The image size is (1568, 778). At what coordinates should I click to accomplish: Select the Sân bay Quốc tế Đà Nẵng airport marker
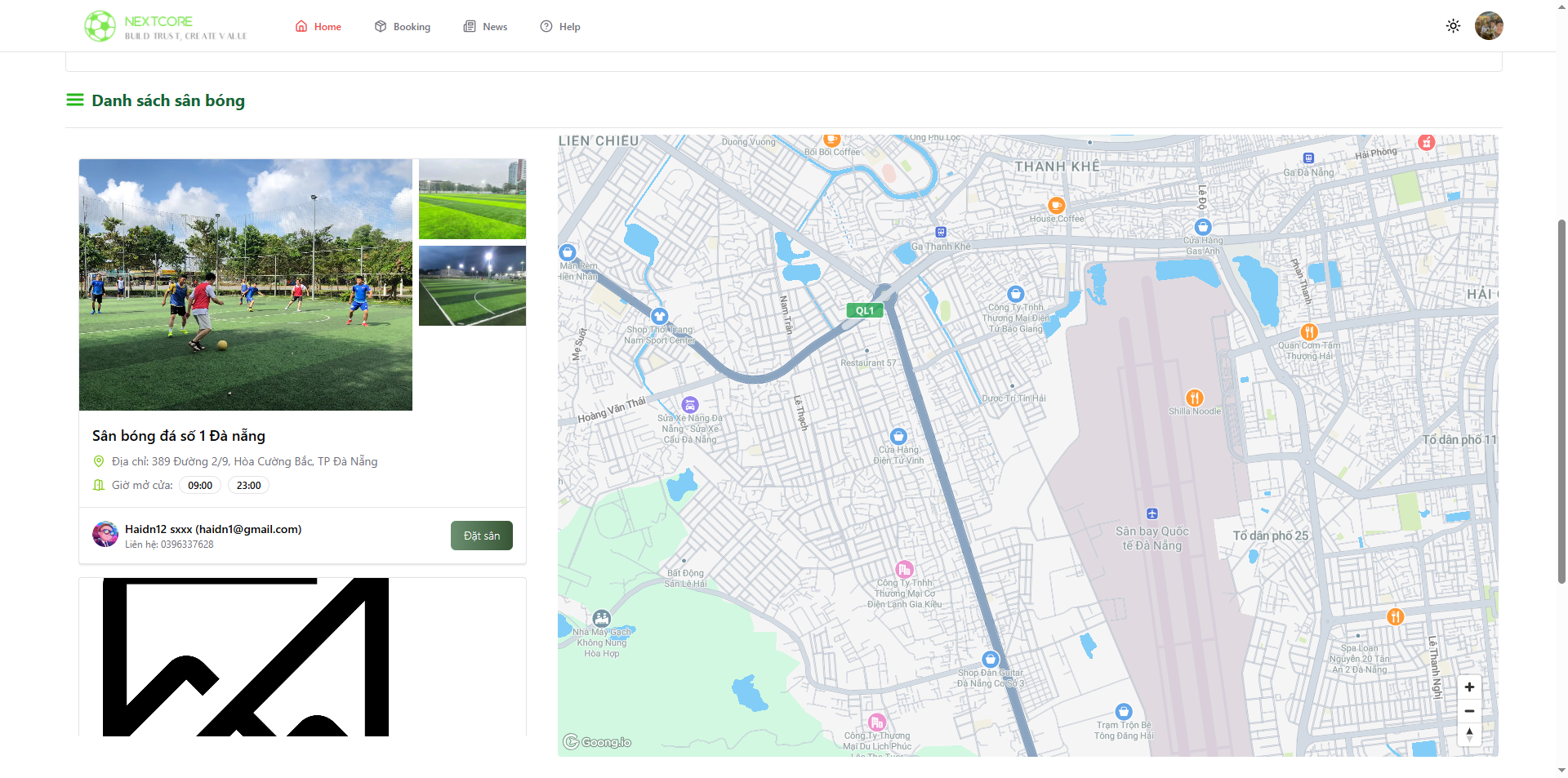click(1151, 514)
